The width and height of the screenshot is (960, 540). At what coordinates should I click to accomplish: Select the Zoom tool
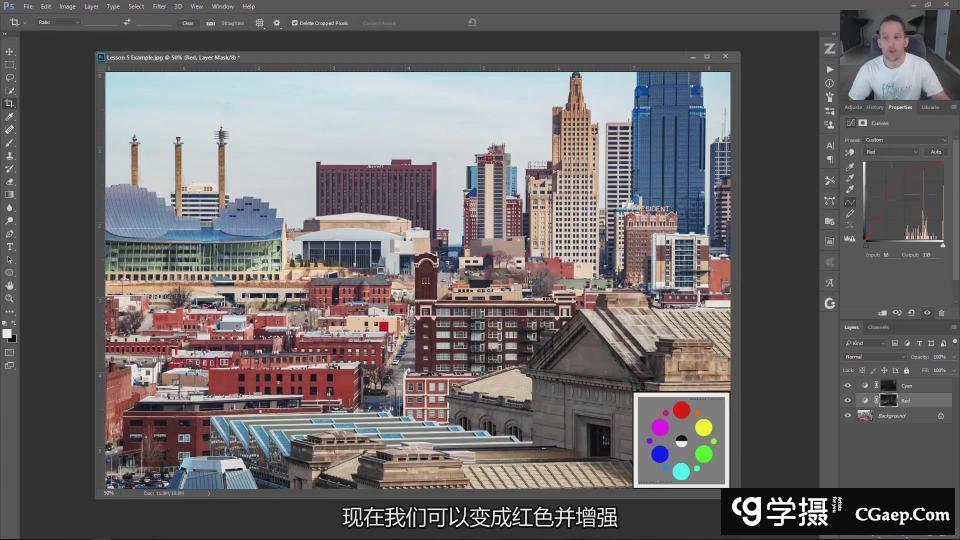10,298
